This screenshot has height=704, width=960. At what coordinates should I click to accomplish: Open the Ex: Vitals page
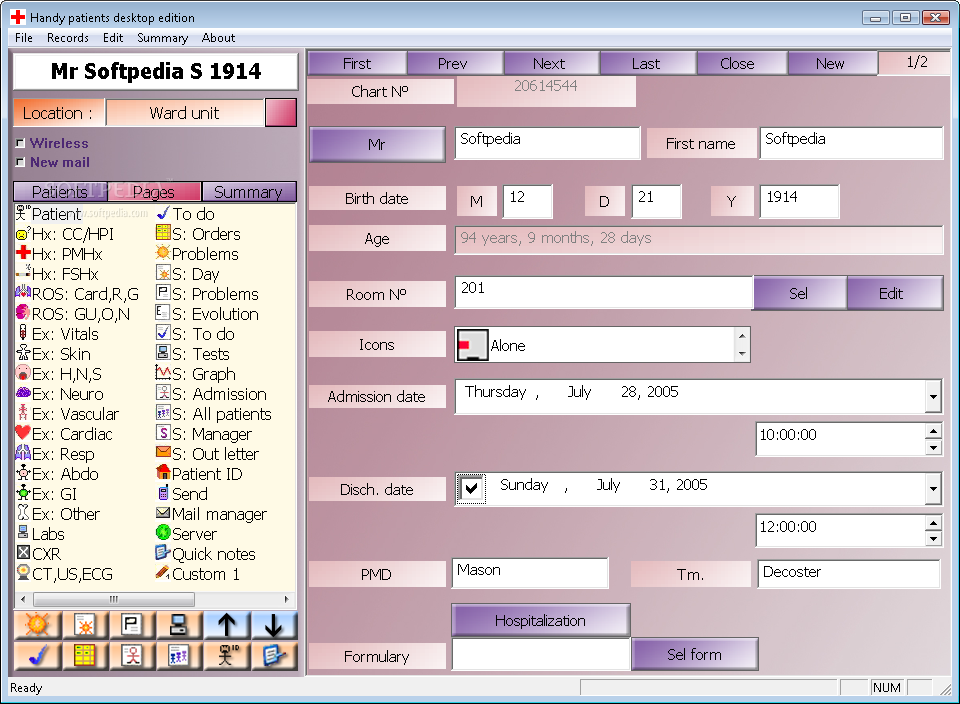pyautogui.click(x=58, y=334)
